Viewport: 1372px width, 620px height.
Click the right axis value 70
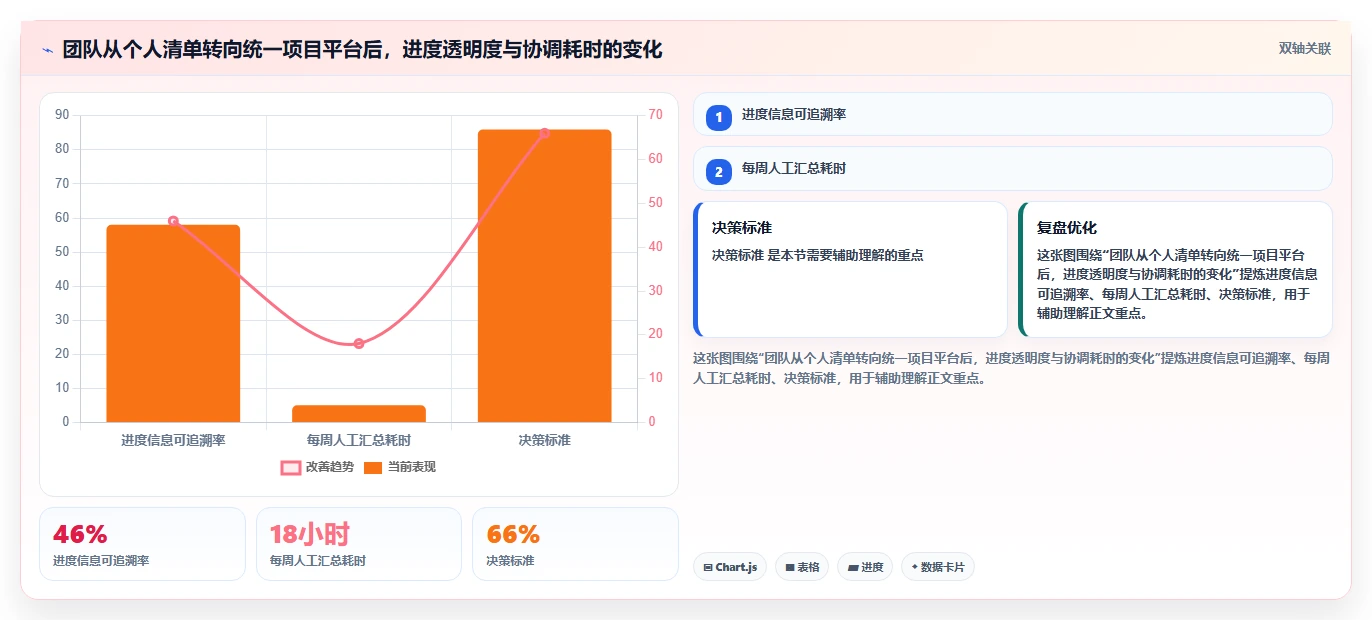655,115
